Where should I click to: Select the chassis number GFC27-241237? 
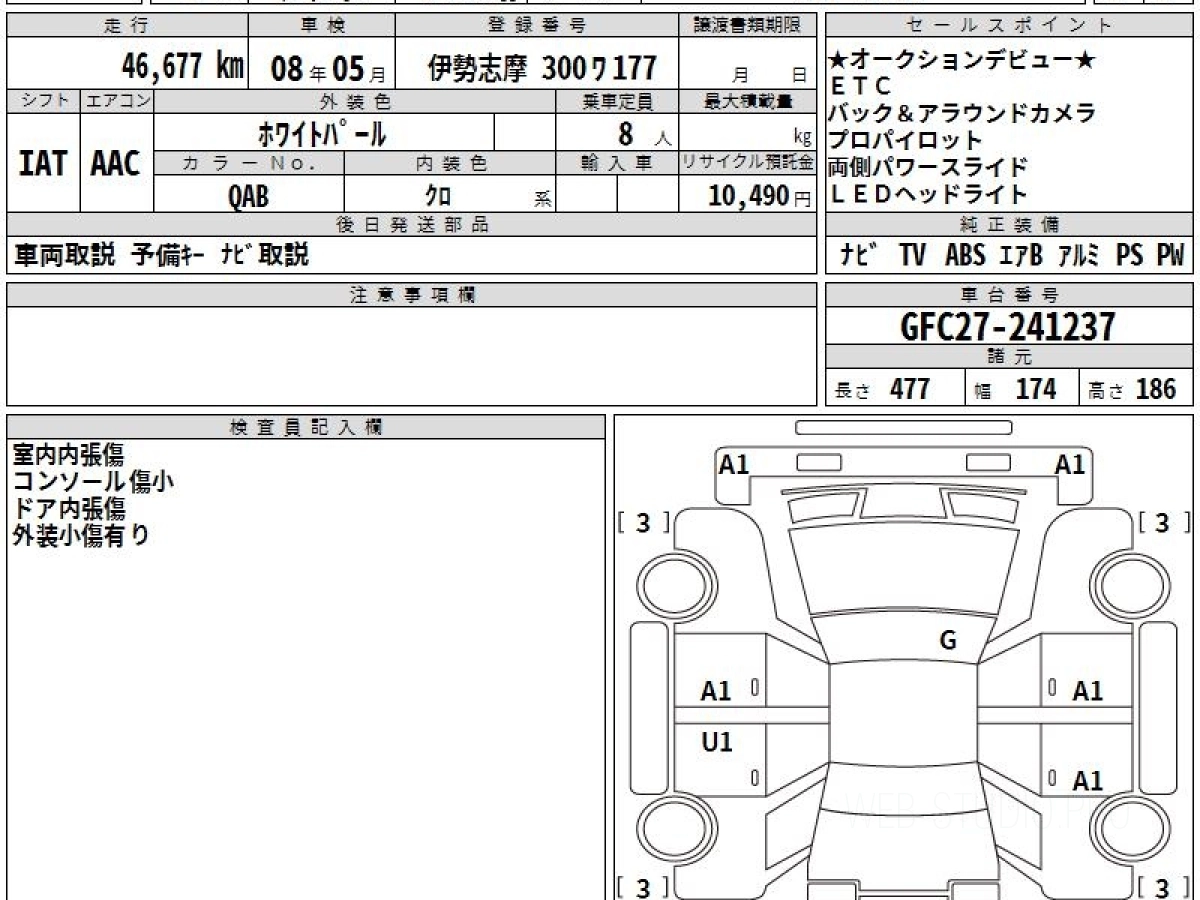pos(1008,327)
